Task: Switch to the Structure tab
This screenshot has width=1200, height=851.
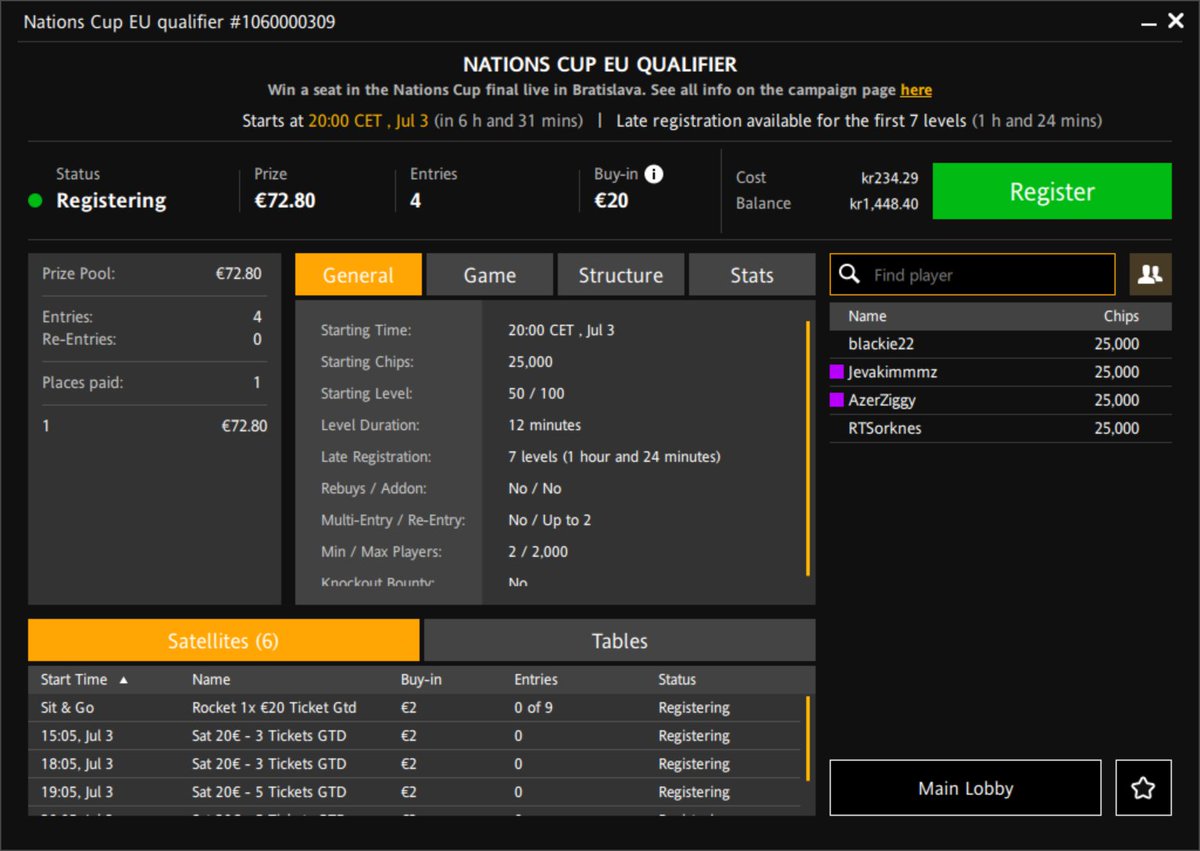Action: click(620, 274)
